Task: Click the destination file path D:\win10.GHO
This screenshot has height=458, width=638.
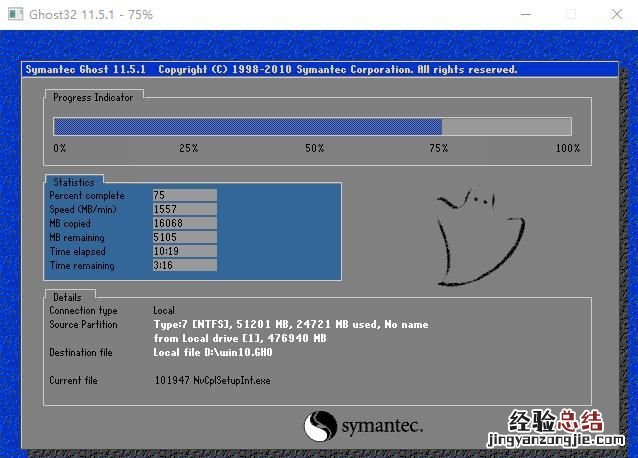Action: (x=212, y=353)
